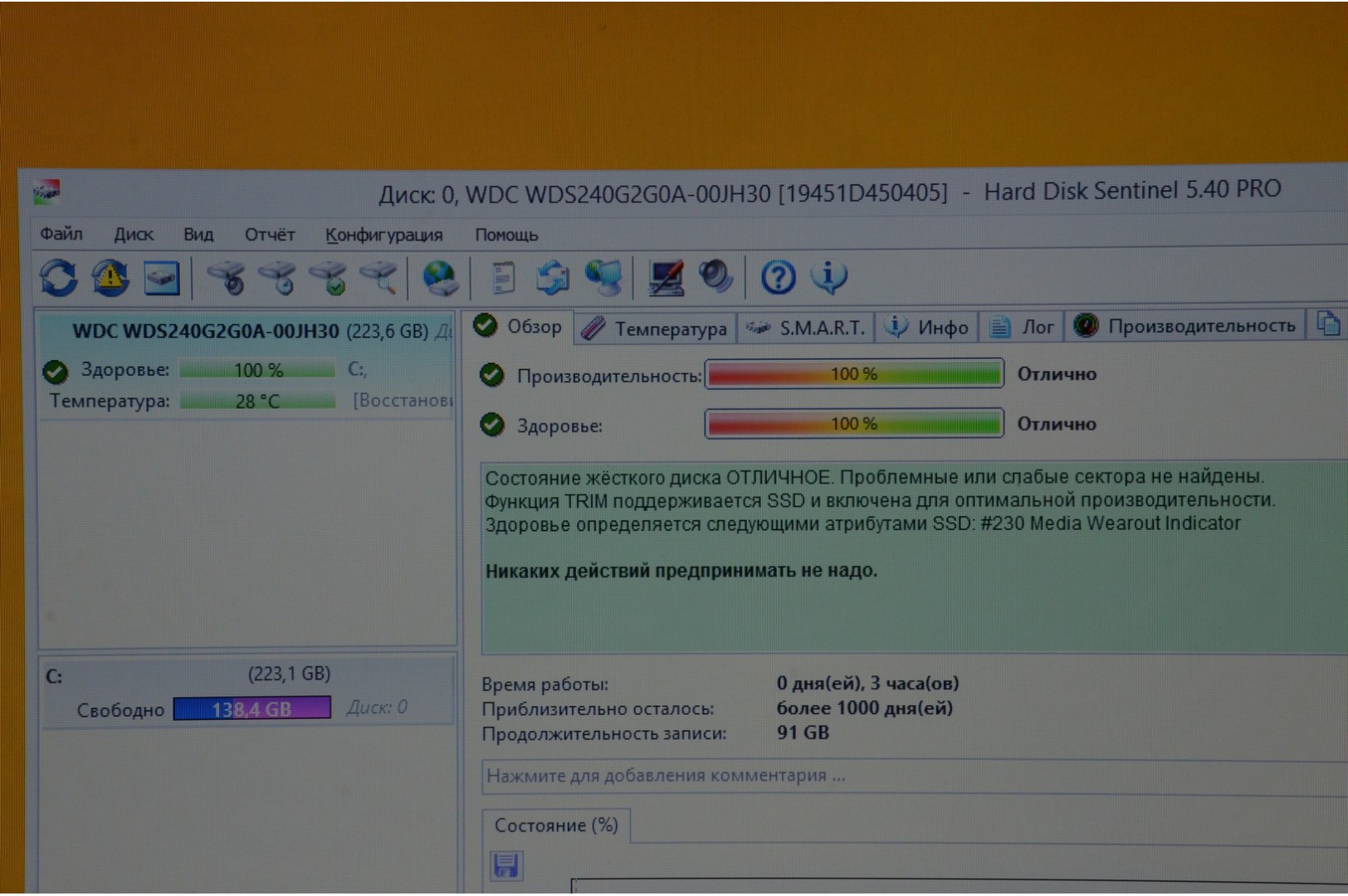Open the report document icon in toolbar
Viewport: 1348px width, 896px height.
click(x=502, y=278)
